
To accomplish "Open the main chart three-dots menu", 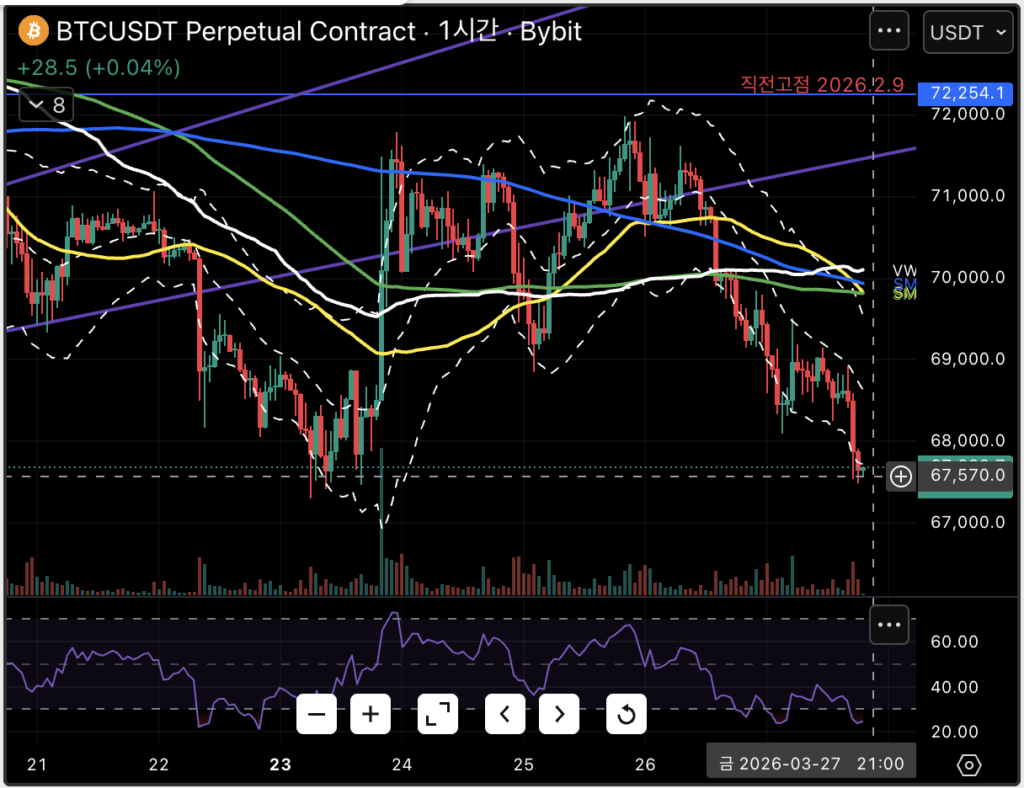I will 889,31.
